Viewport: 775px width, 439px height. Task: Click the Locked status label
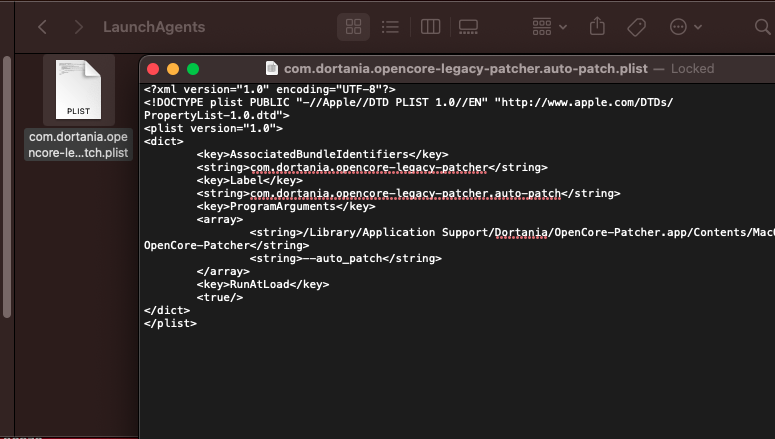coord(692,68)
